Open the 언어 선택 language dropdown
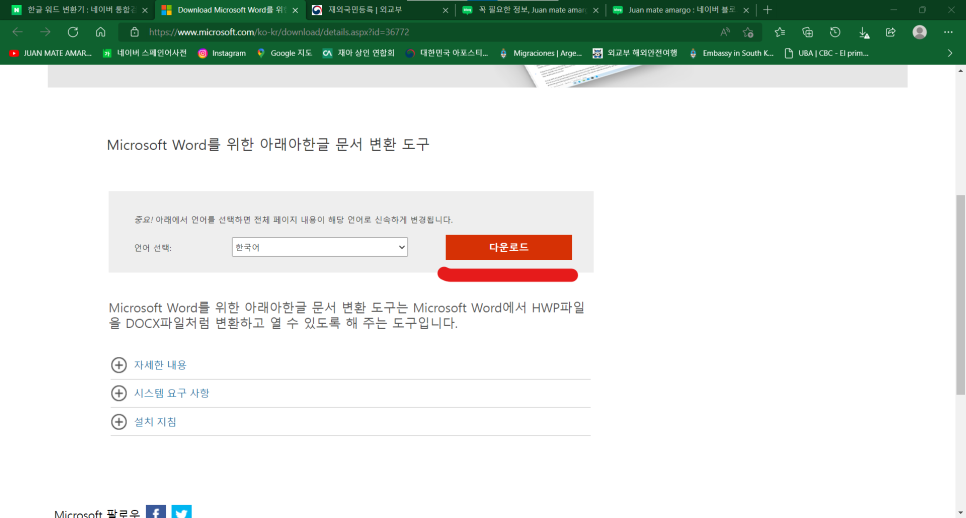Image resolution: width=966 pixels, height=518 pixels. 320,247
